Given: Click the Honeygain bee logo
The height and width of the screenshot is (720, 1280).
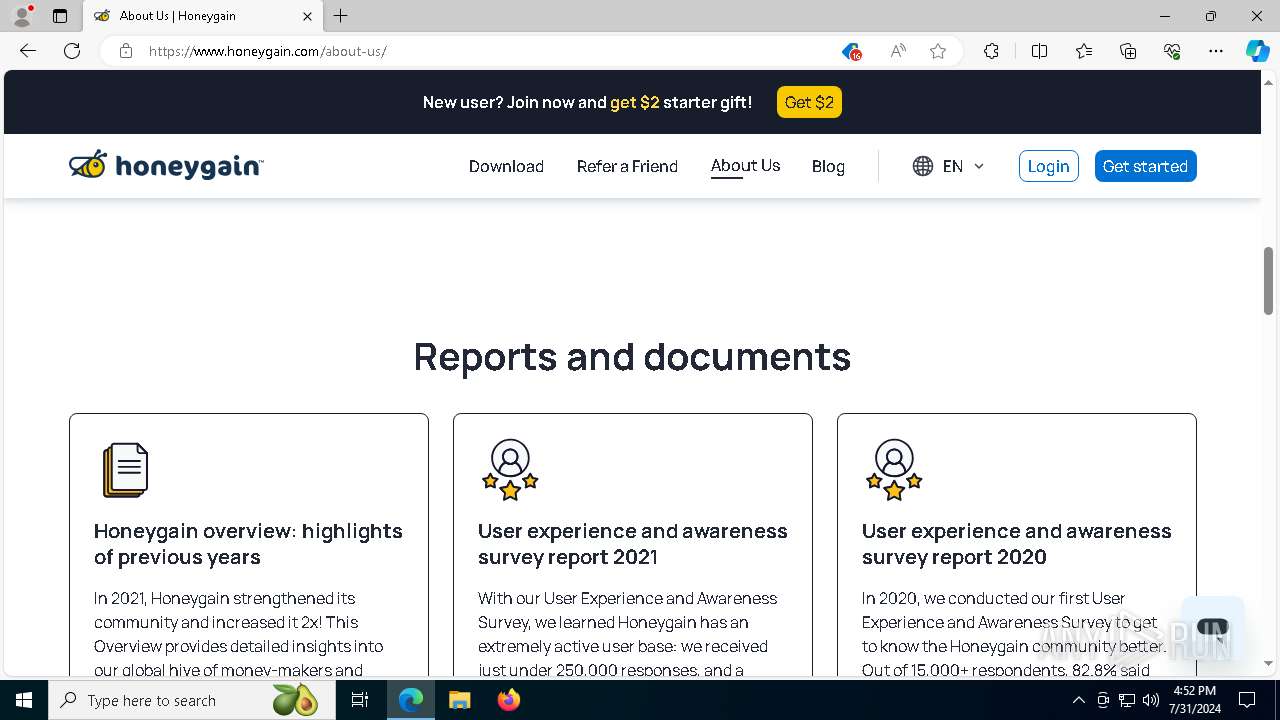Looking at the screenshot, I should 166,166.
